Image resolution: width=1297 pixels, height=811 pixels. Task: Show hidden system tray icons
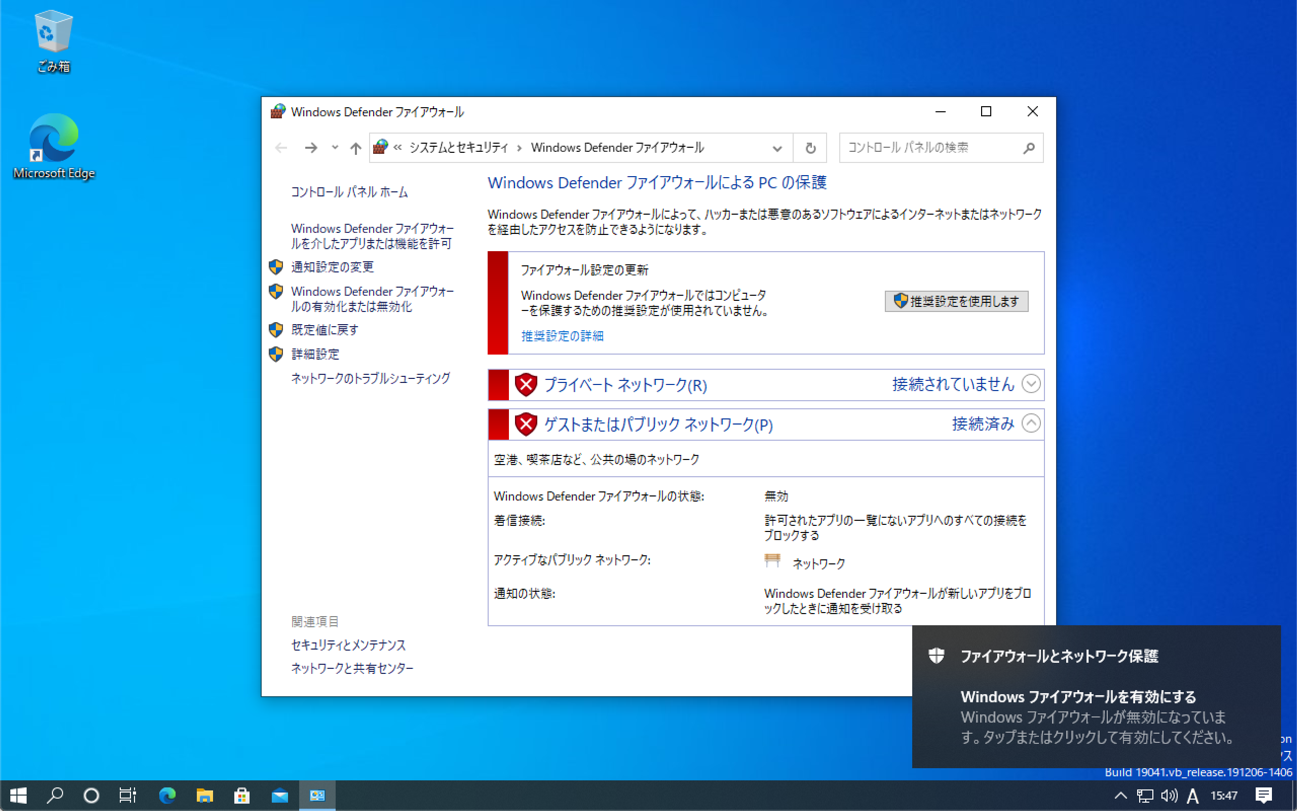1120,796
